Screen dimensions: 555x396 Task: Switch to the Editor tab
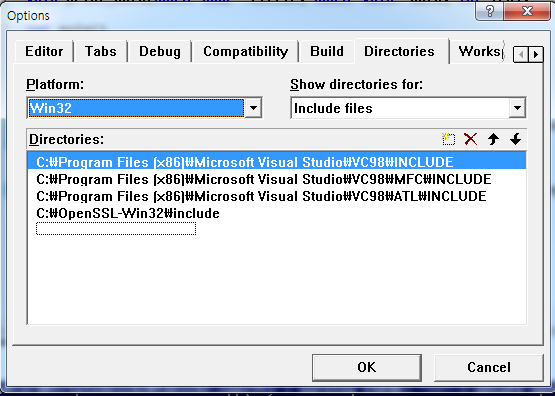click(x=44, y=51)
